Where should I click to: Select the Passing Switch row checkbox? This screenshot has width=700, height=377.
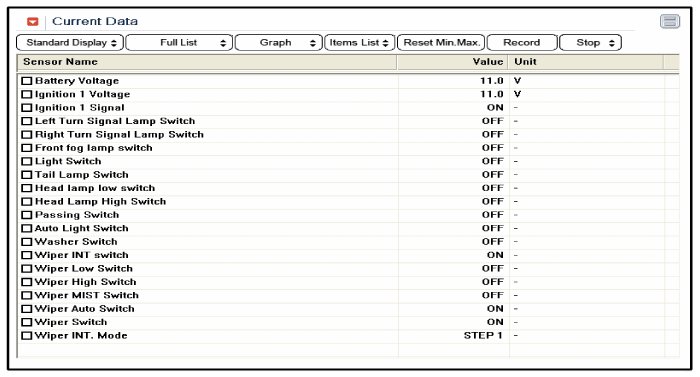click(x=27, y=215)
